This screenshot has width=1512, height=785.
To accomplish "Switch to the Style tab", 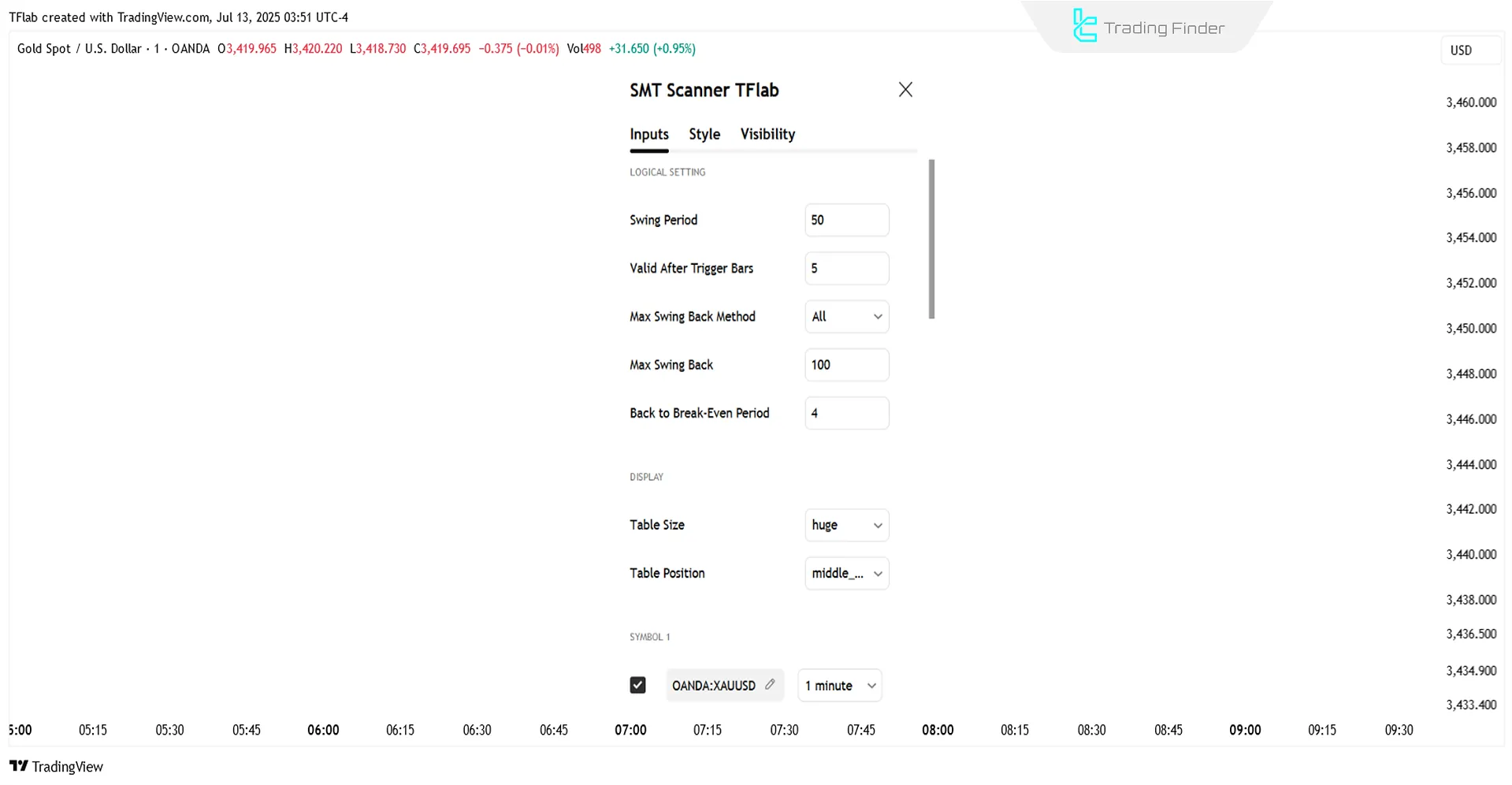I will coord(704,134).
